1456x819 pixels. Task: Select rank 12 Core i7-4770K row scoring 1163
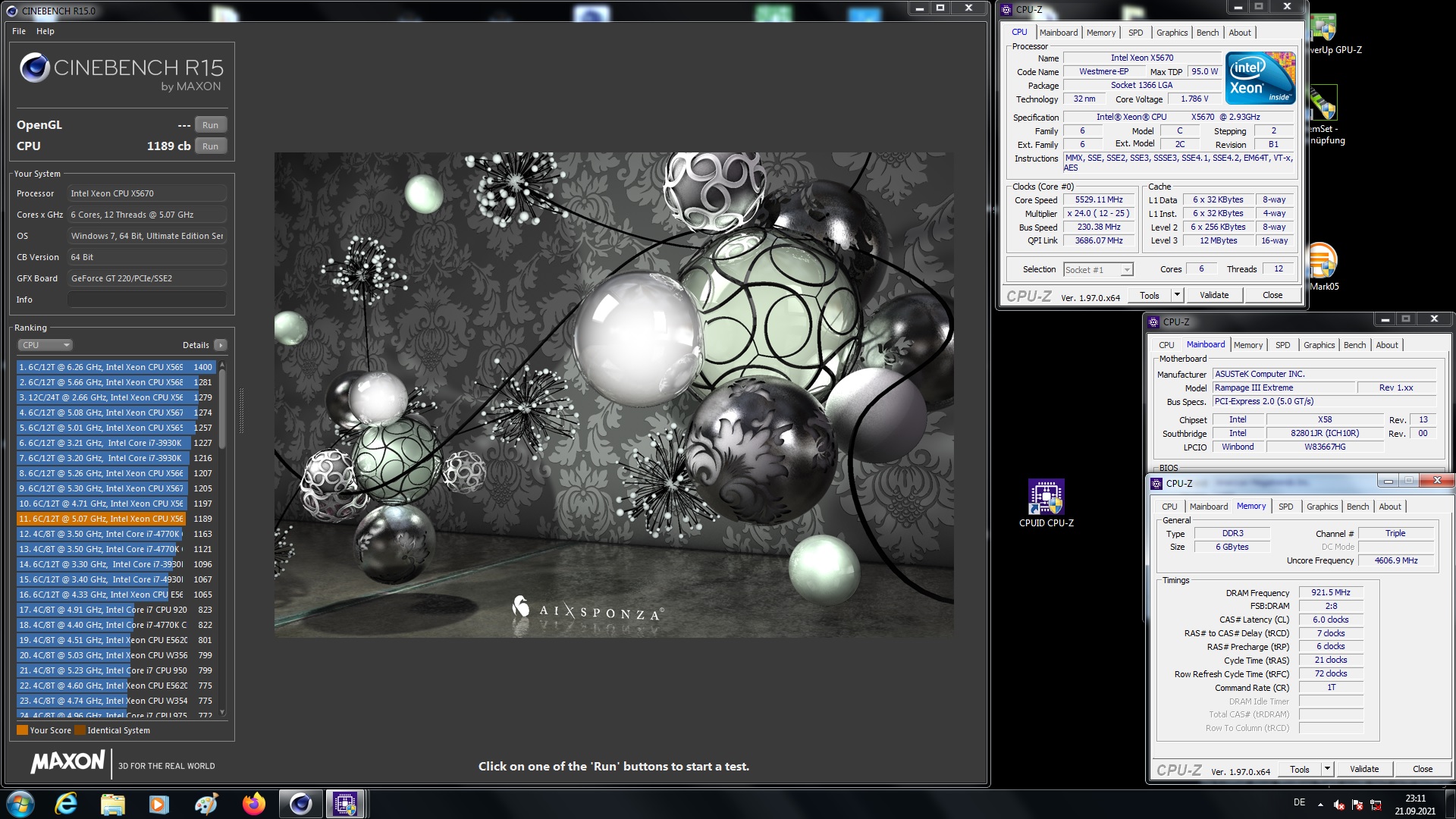pyautogui.click(x=116, y=534)
